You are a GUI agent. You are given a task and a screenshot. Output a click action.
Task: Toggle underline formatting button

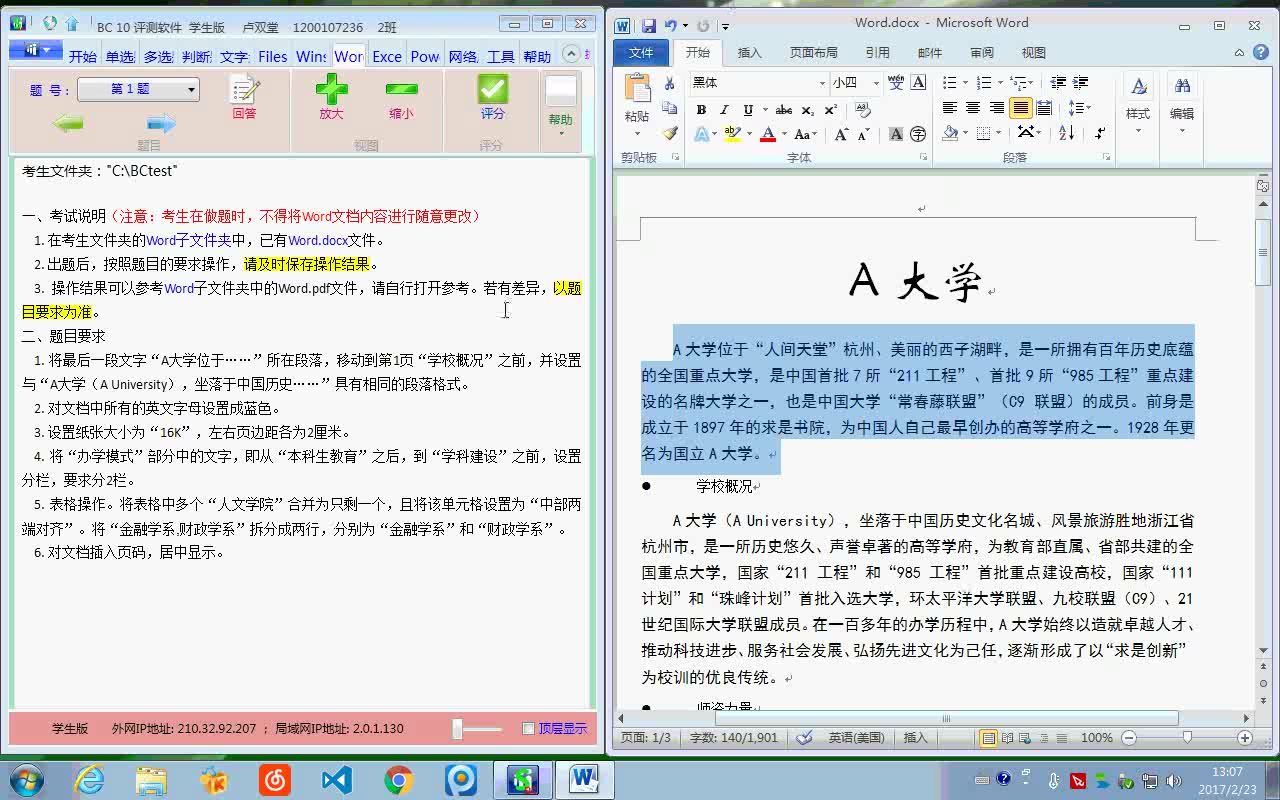point(747,109)
